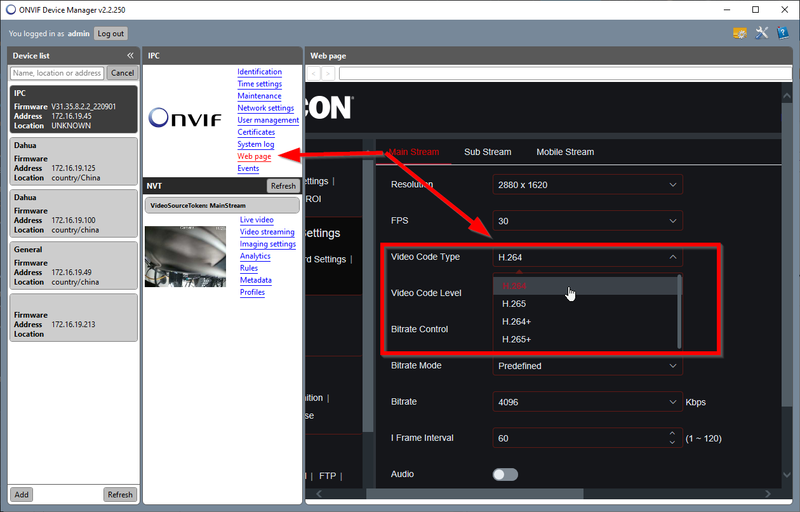Open the Analytics link
Viewport: 800px width, 512px height.
point(255,256)
